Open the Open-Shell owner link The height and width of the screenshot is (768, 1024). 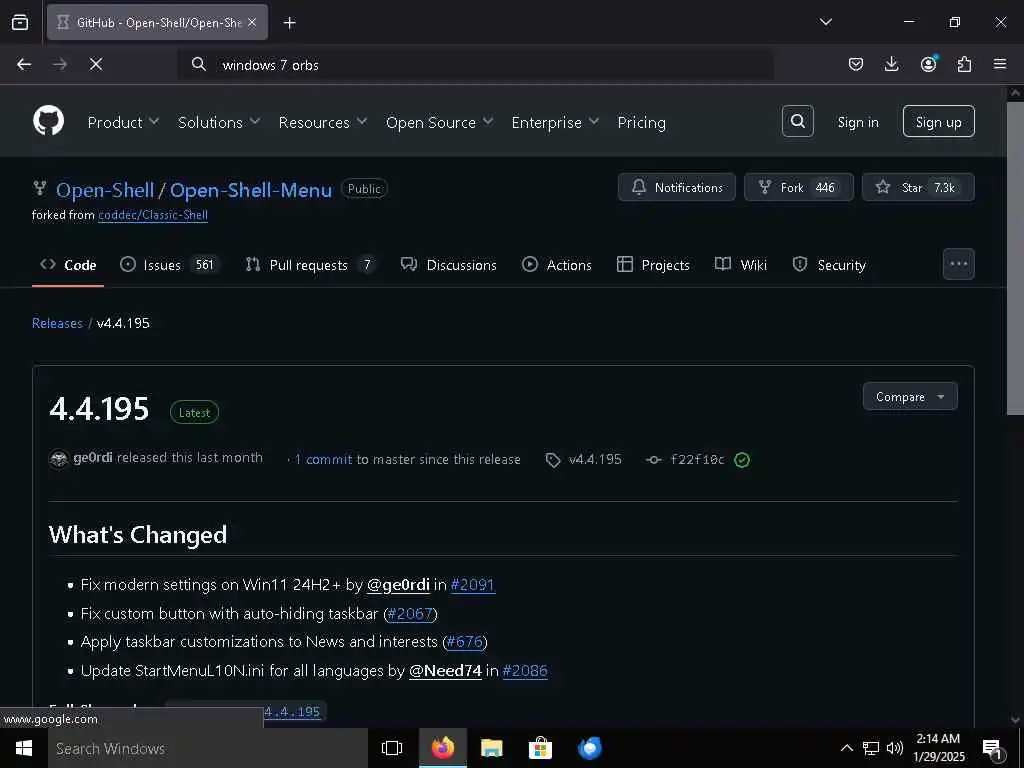[105, 190]
